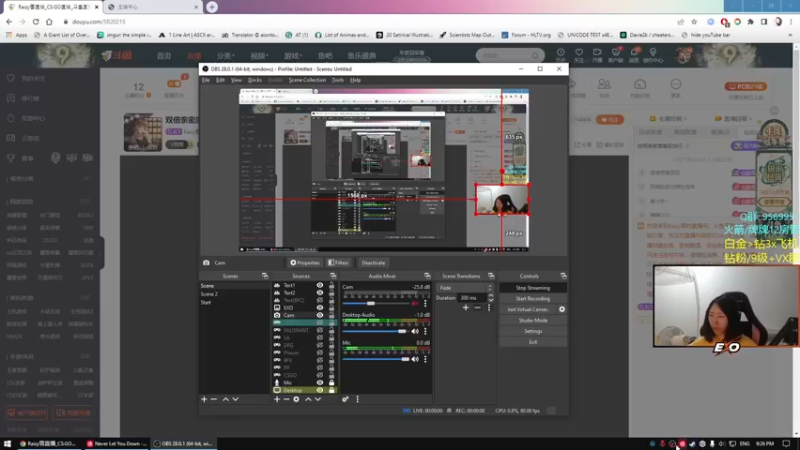
Task: Mute the Mic audio channel
Action: pyautogui.click(x=415, y=359)
